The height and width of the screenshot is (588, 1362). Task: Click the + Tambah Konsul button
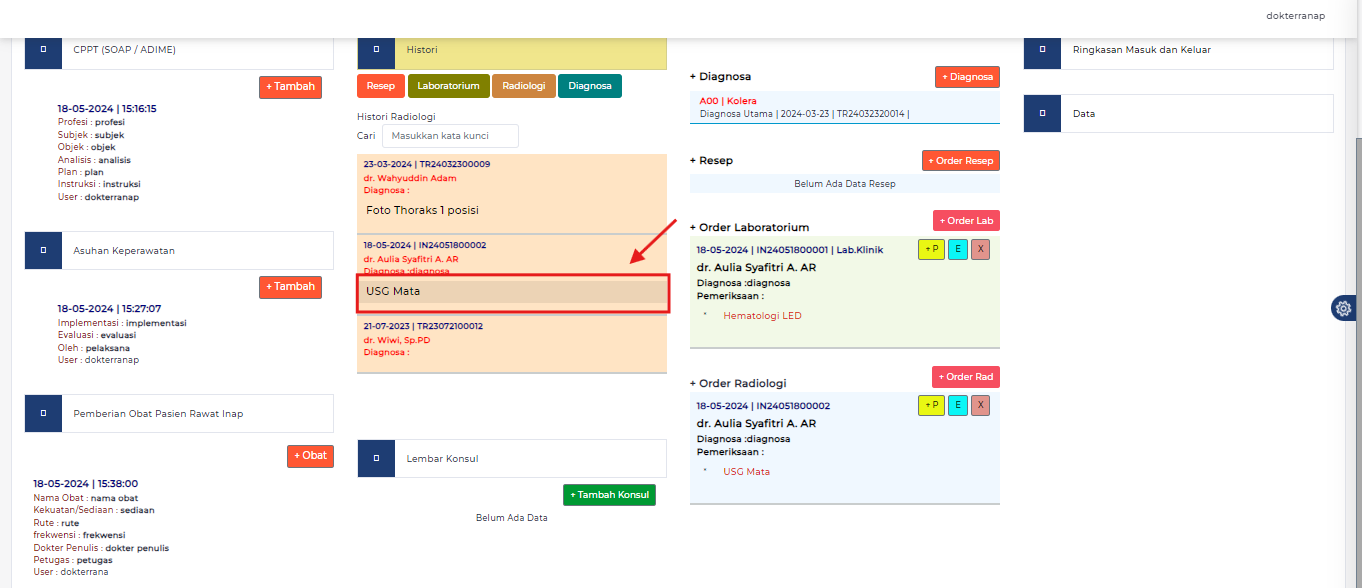609,495
